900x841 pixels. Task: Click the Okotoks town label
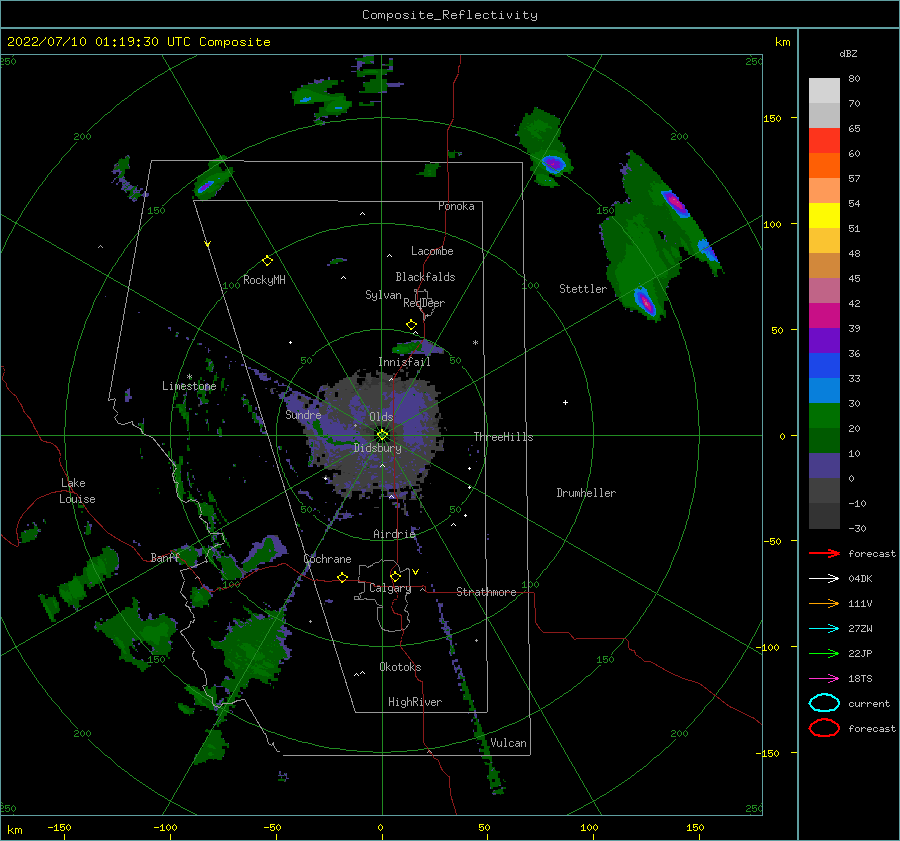400,667
